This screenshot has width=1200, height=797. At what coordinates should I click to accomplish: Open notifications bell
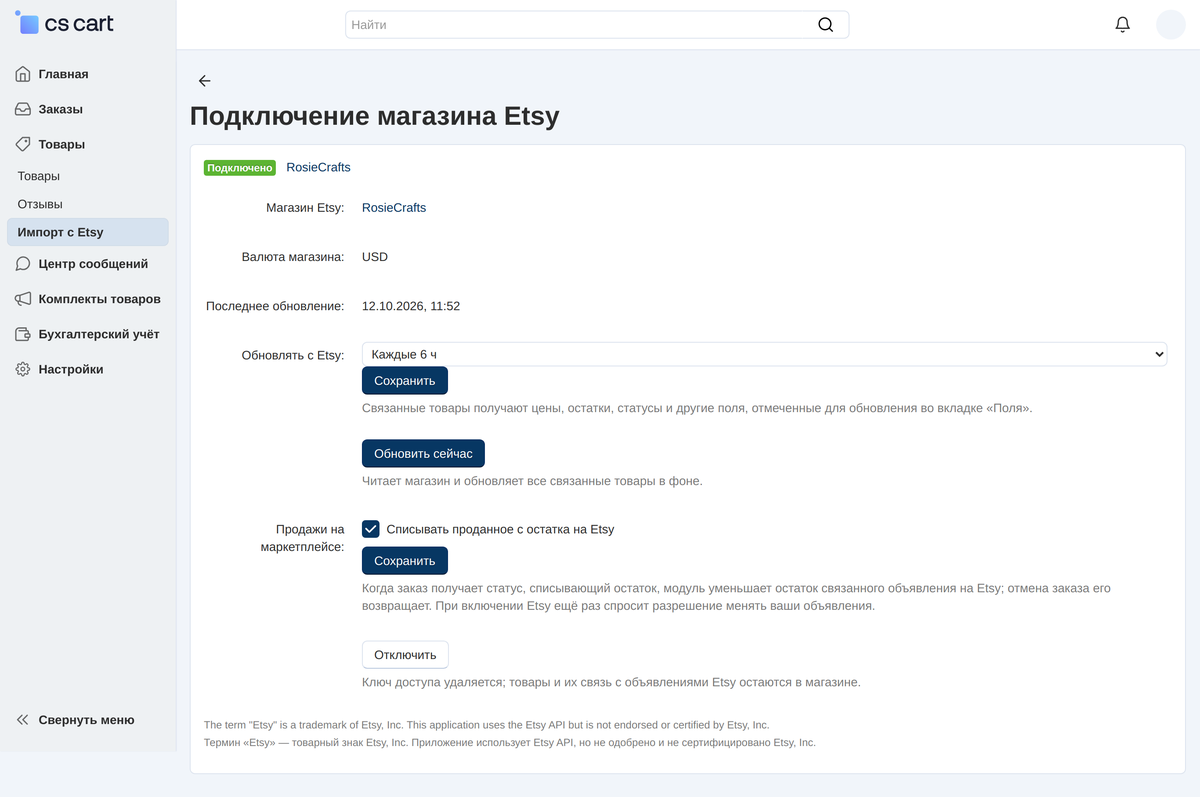pyautogui.click(x=1123, y=25)
